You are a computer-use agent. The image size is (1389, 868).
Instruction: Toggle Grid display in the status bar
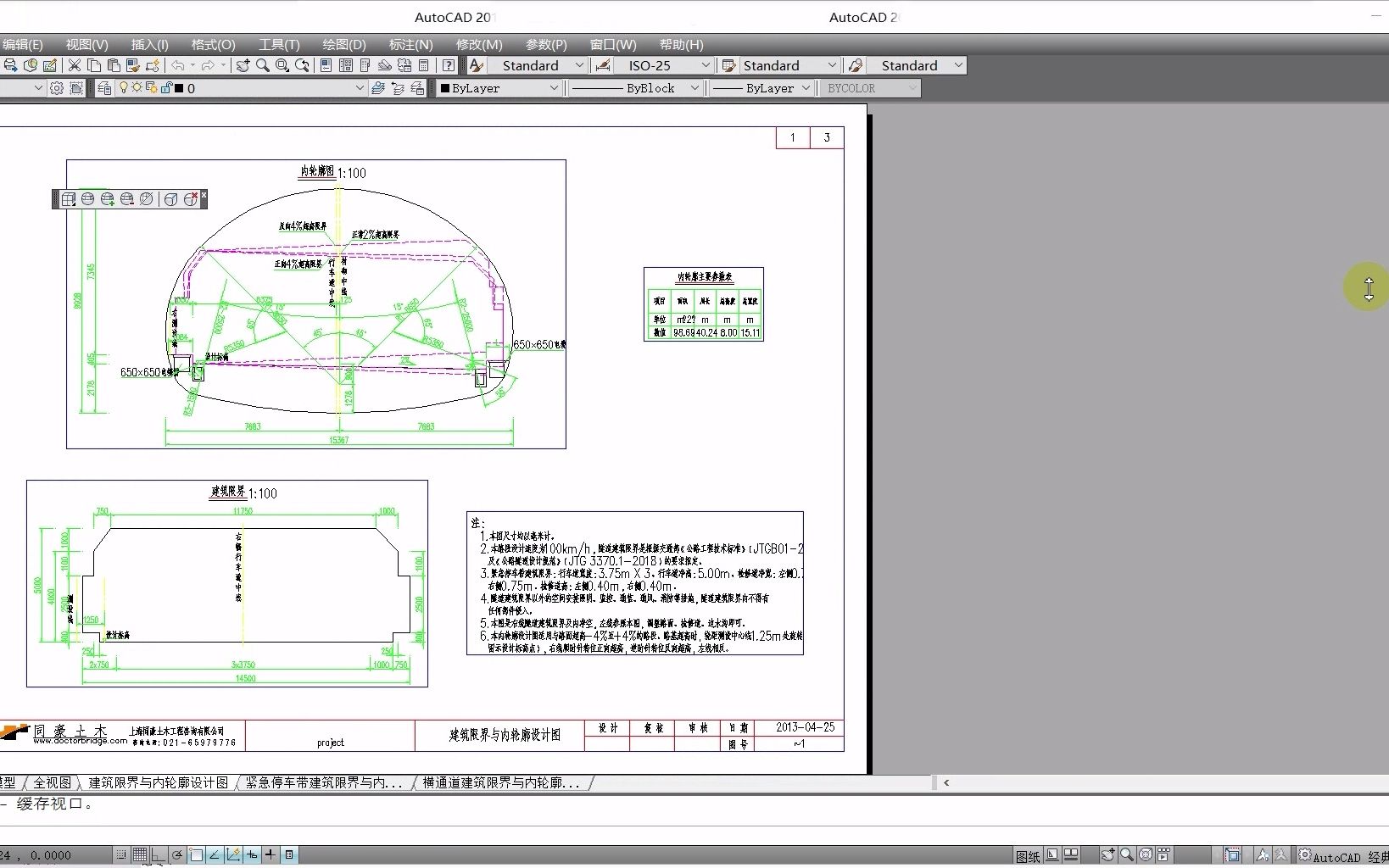(x=139, y=854)
